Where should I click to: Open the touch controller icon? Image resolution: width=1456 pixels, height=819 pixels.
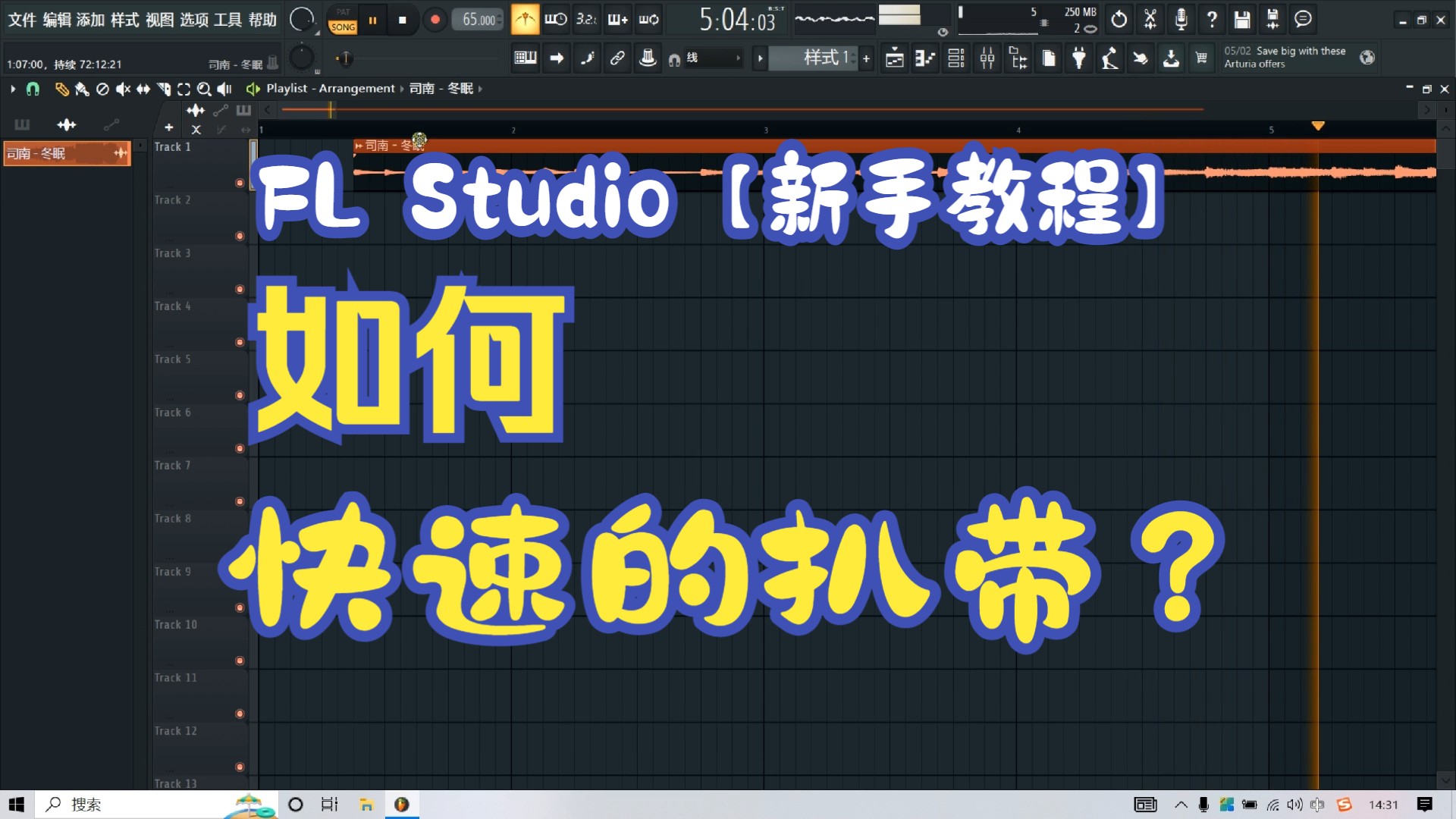1140,58
